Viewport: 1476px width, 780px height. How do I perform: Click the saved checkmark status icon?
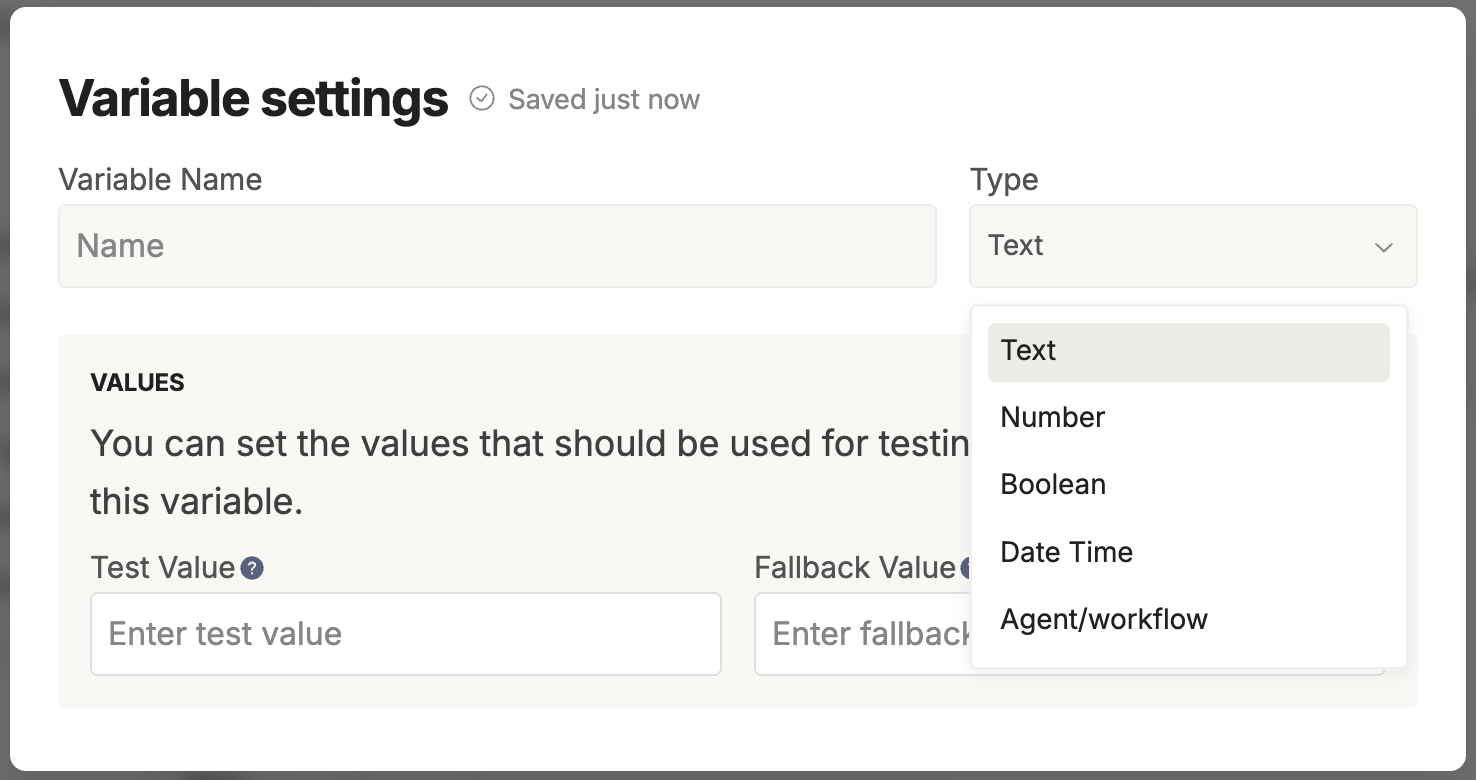(x=482, y=98)
